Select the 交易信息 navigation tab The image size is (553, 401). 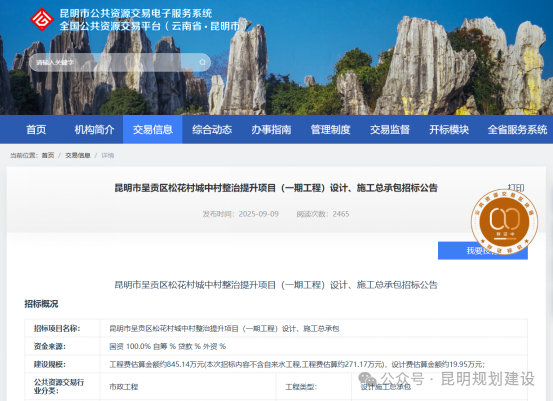click(153, 129)
